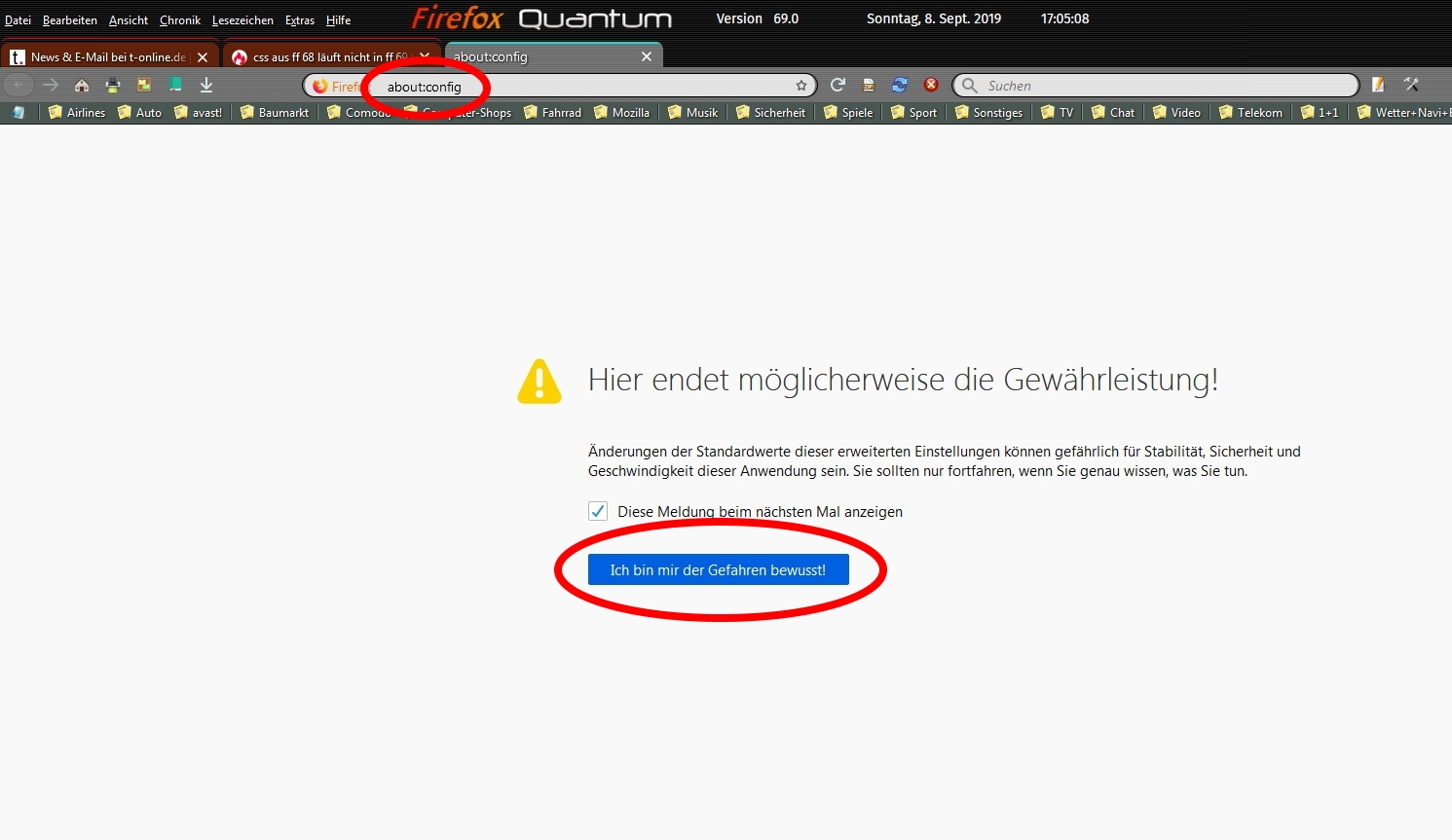Image resolution: width=1452 pixels, height=840 pixels.
Task: Open the Mozilla bookmark folder
Action: point(621,113)
